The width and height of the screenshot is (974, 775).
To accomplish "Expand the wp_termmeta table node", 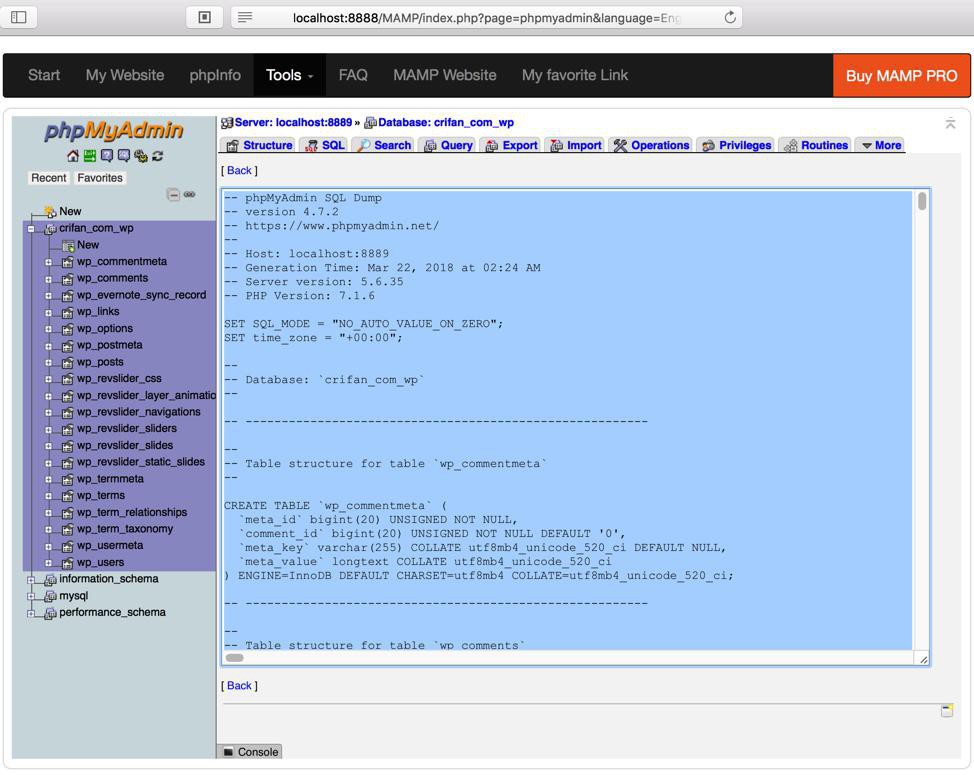I will click(x=48, y=480).
